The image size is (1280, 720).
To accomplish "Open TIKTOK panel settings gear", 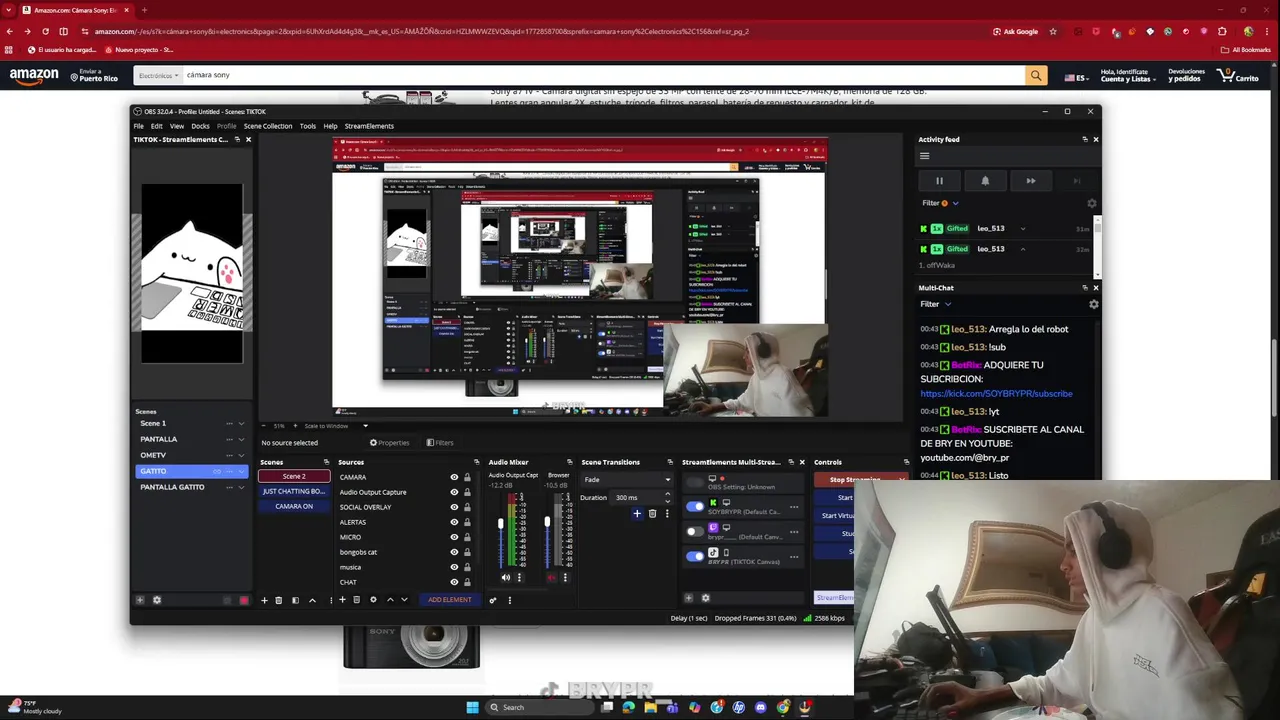I will [x=156, y=600].
